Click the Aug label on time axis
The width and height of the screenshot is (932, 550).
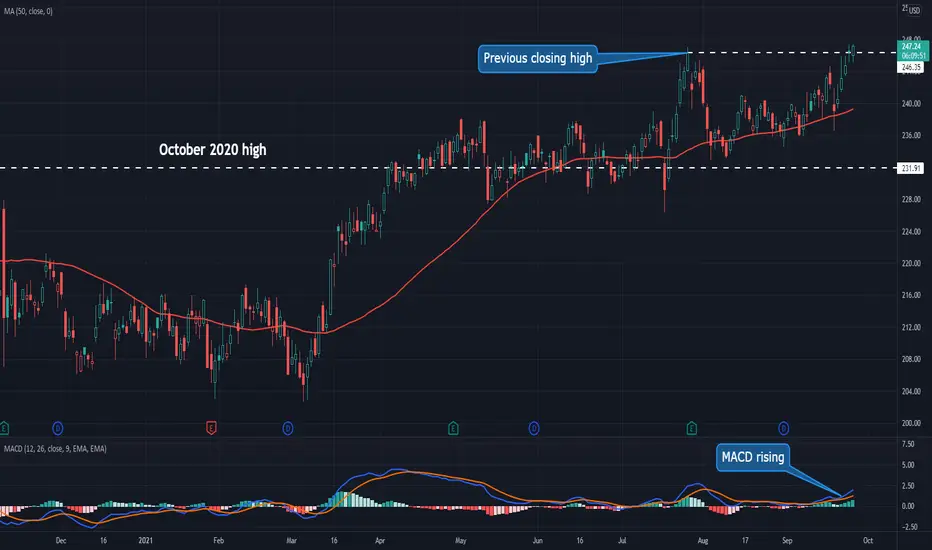[x=703, y=540]
